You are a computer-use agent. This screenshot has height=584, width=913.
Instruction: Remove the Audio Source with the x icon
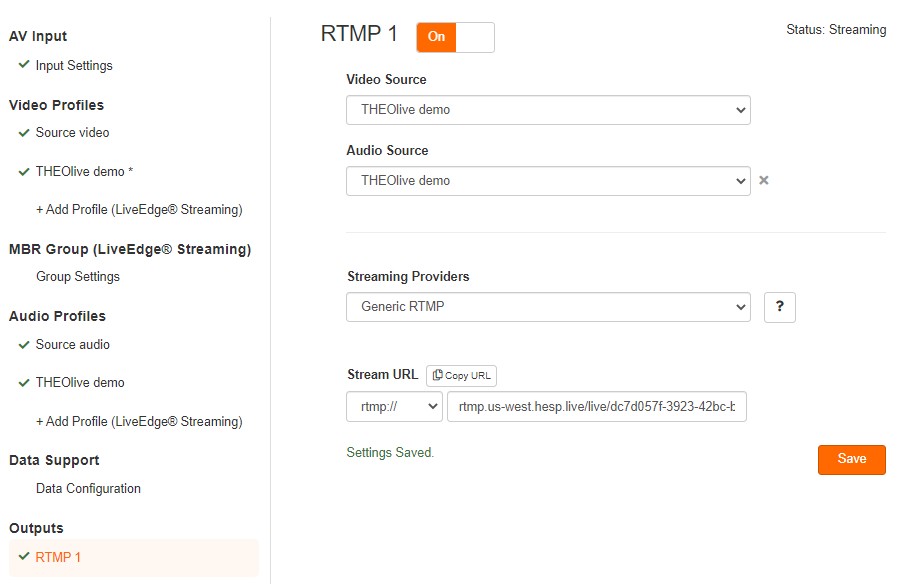coord(763,181)
